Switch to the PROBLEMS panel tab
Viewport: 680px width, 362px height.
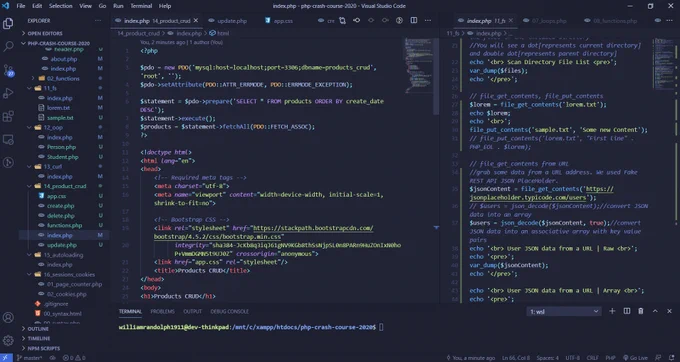[162, 311]
